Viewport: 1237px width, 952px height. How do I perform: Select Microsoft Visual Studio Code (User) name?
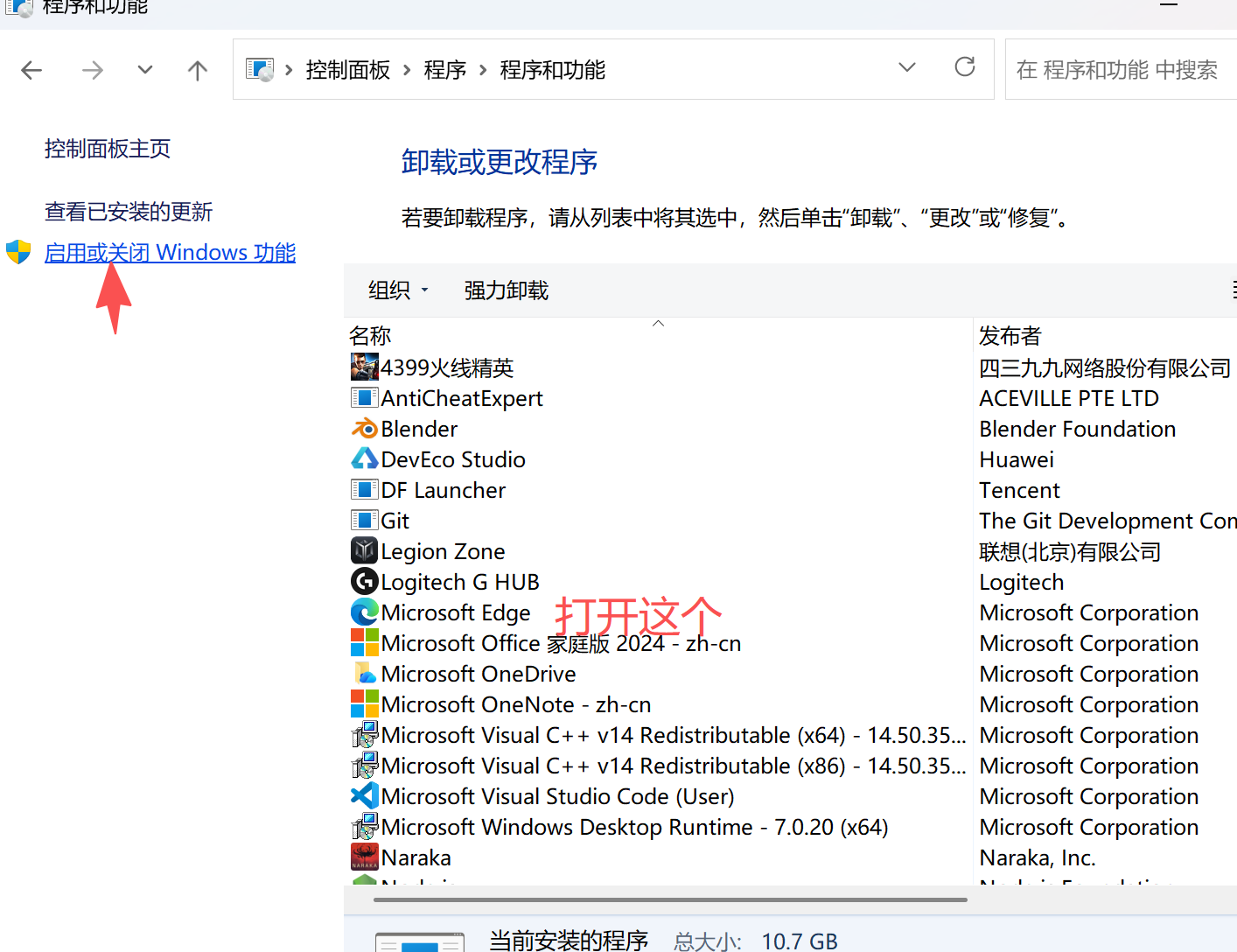[x=558, y=796]
